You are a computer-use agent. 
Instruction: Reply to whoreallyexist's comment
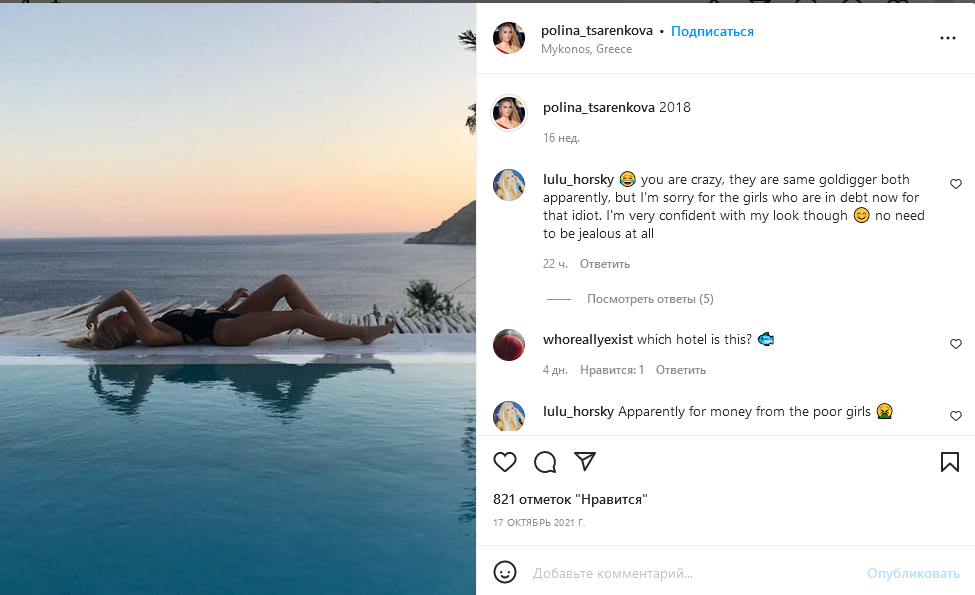tap(681, 370)
